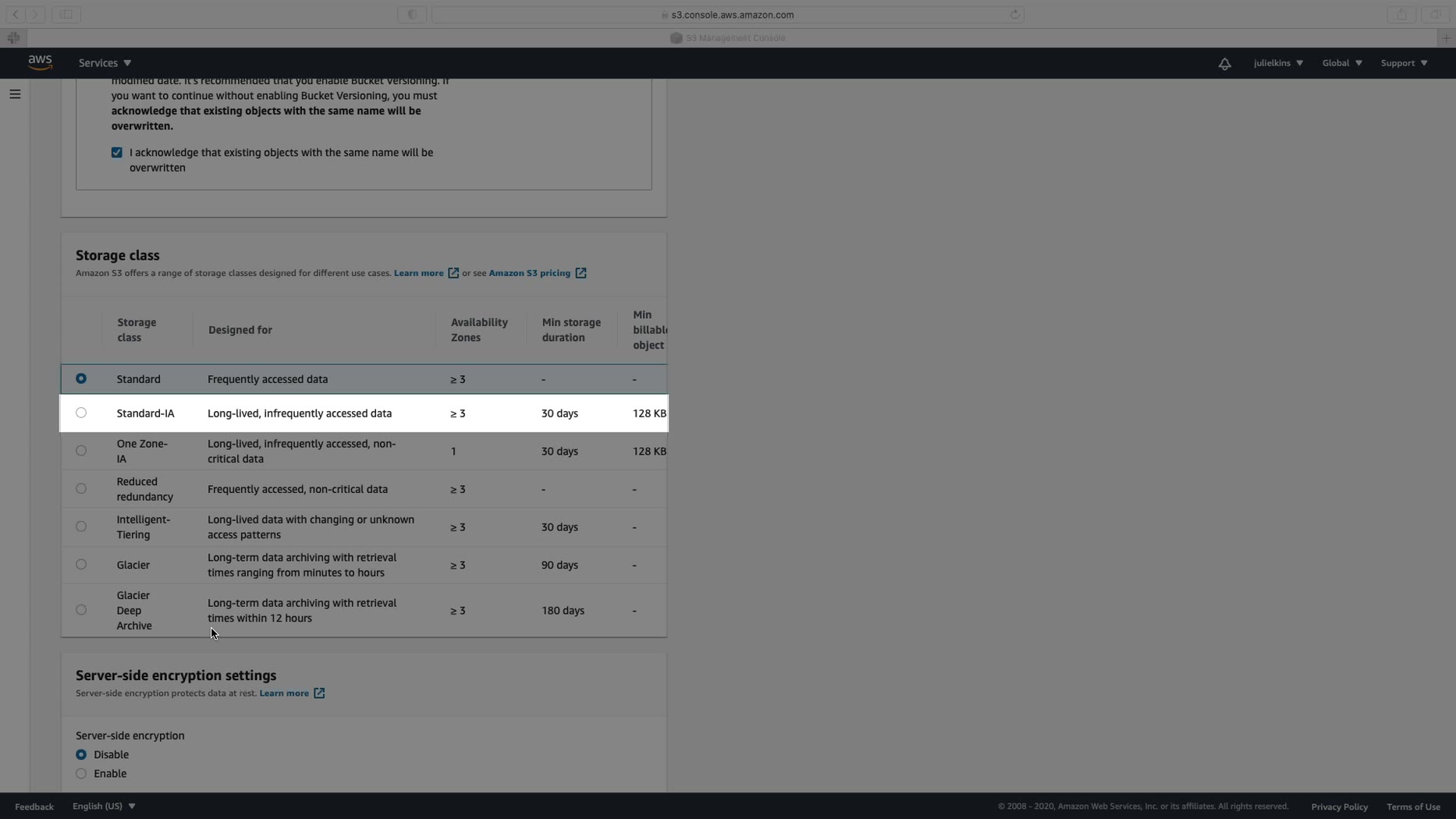Select the Glacier Deep Archive radio
The height and width of the screenshot is (819, 1456).
tap(81, 611)
